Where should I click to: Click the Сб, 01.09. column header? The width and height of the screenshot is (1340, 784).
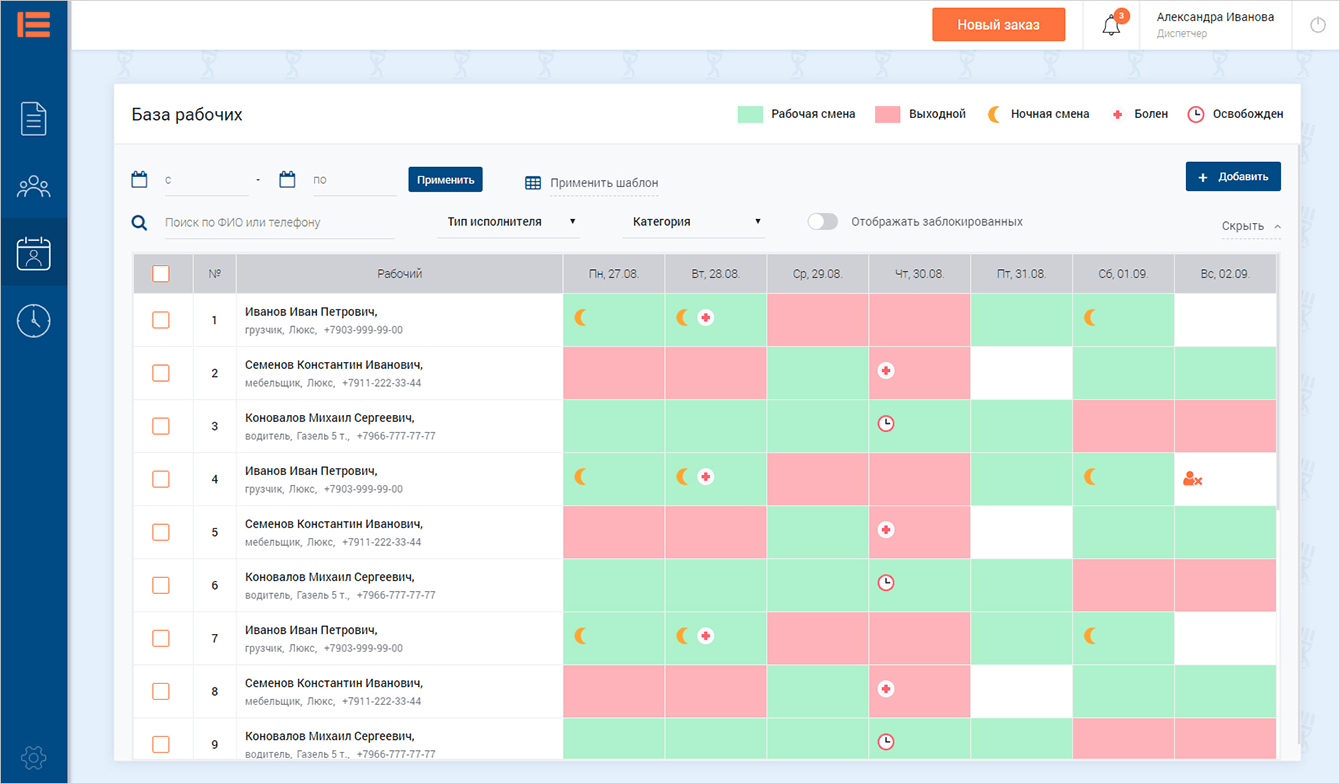pos(1123,274)
